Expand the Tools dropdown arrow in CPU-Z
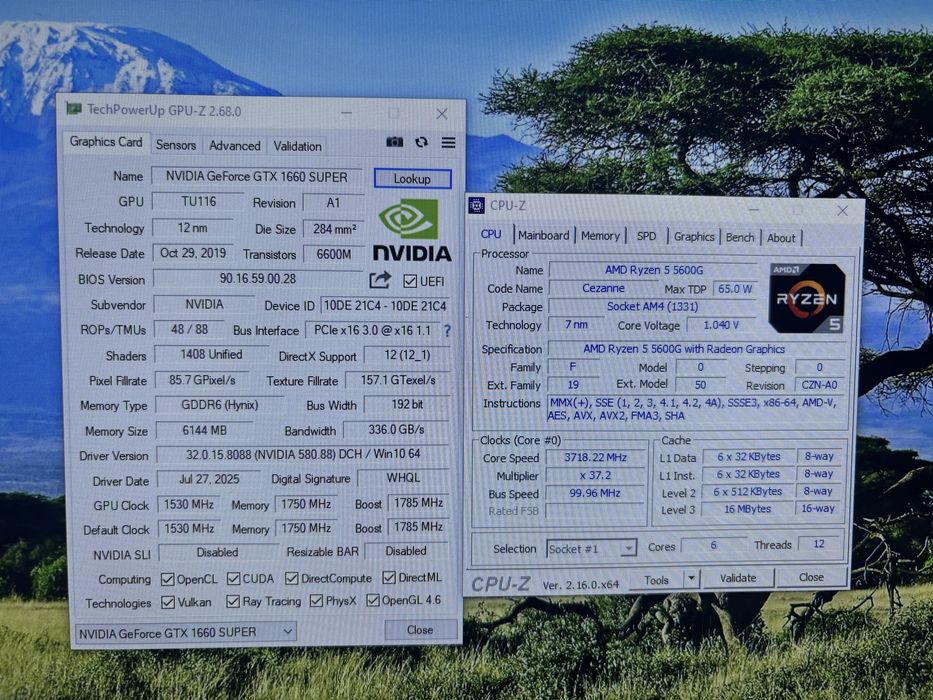Screen dimensions: 933x700 (691, 578)
